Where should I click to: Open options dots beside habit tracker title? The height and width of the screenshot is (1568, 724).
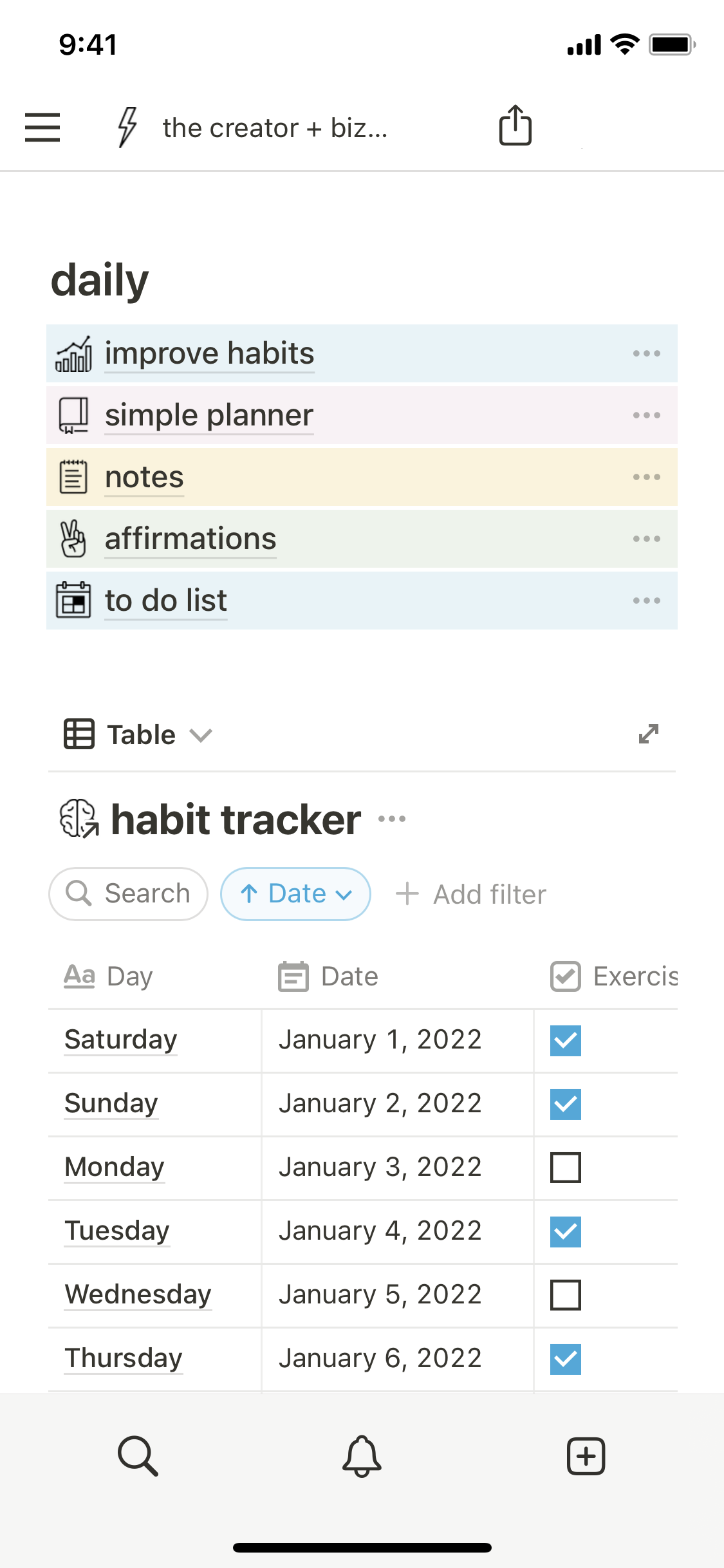pos(392,819)
